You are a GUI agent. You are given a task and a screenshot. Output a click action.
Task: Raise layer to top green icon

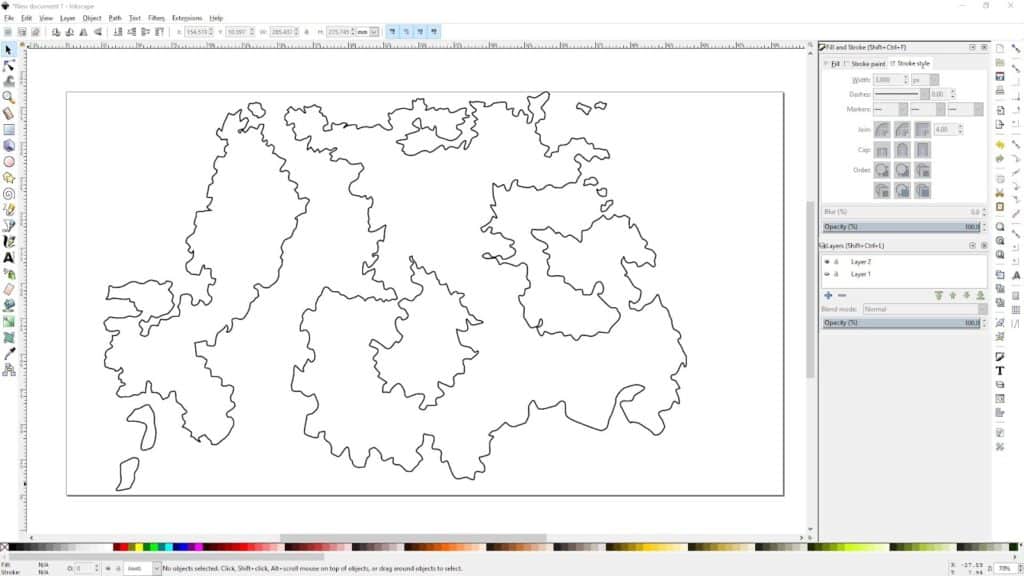click(x=938, y=295)
